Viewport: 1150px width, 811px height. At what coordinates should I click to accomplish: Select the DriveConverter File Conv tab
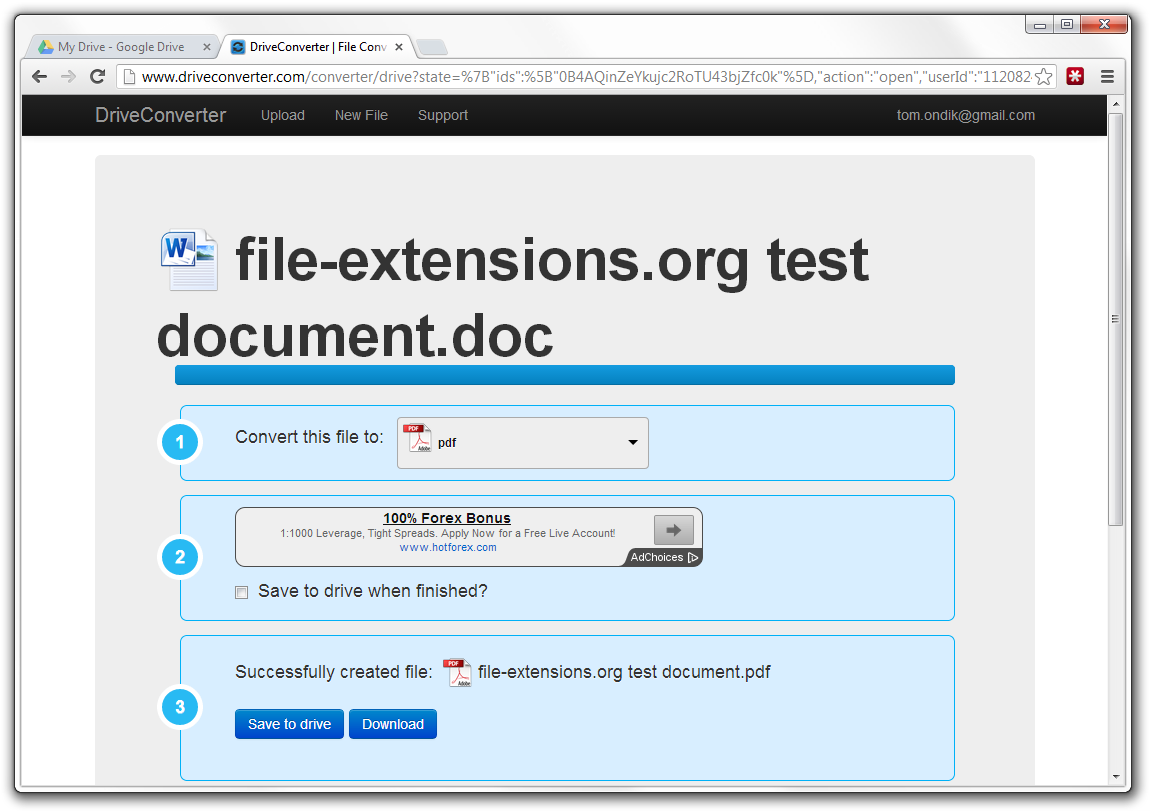[317, 46]
